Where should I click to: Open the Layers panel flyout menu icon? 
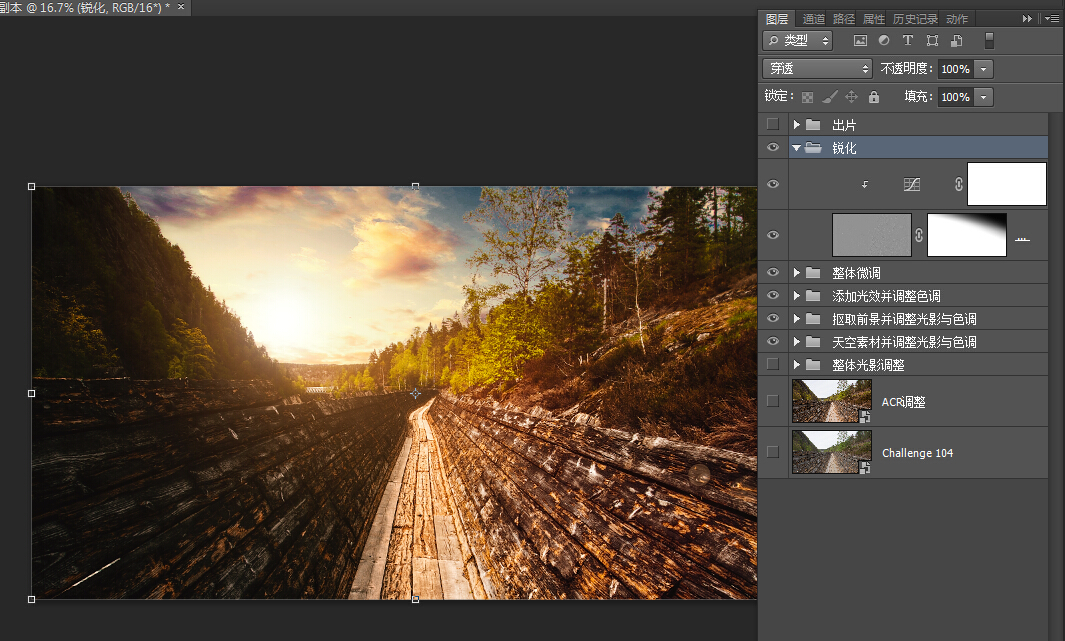click(1052, 19)
